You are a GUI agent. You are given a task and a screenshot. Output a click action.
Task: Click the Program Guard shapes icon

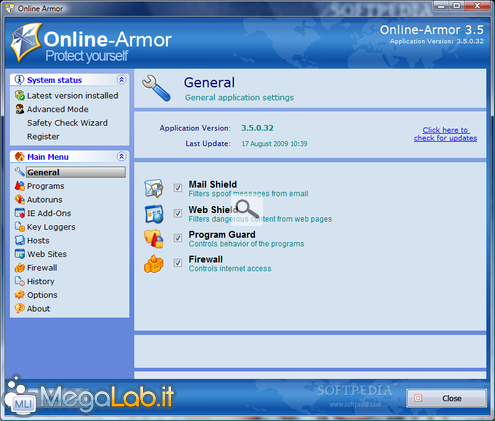tap(154, 239)
